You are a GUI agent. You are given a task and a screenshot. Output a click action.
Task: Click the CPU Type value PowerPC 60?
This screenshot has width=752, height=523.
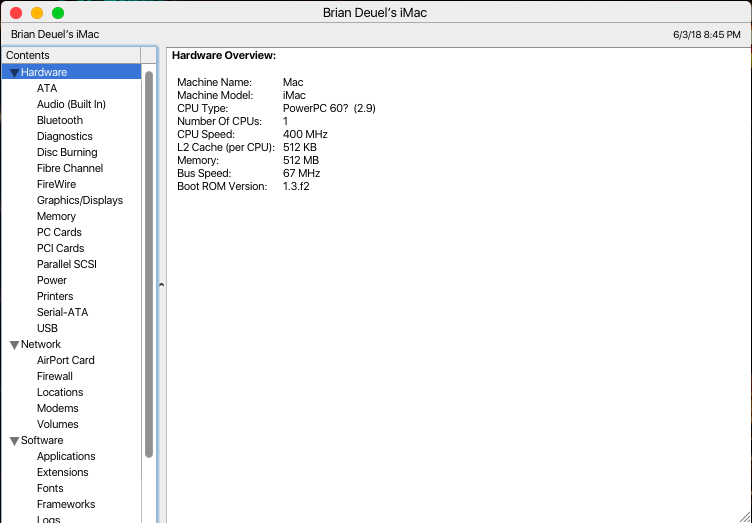point(329,108)
